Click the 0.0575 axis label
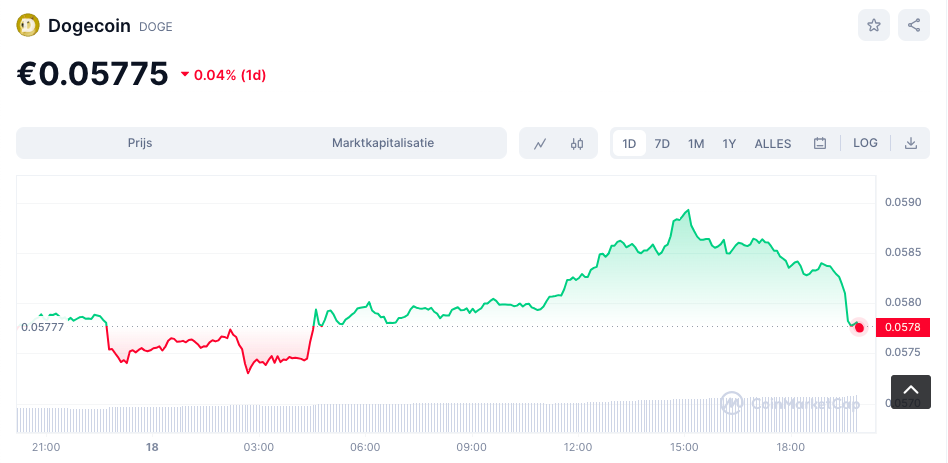 click(903, 352)
